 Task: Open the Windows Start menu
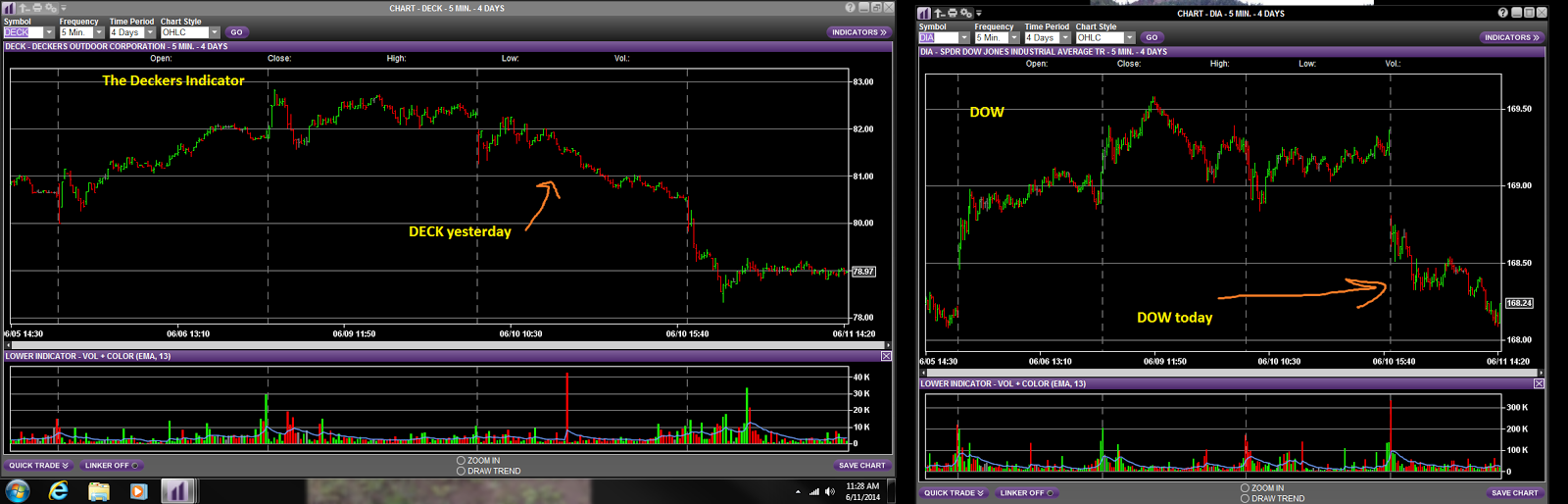pos(18,490)
